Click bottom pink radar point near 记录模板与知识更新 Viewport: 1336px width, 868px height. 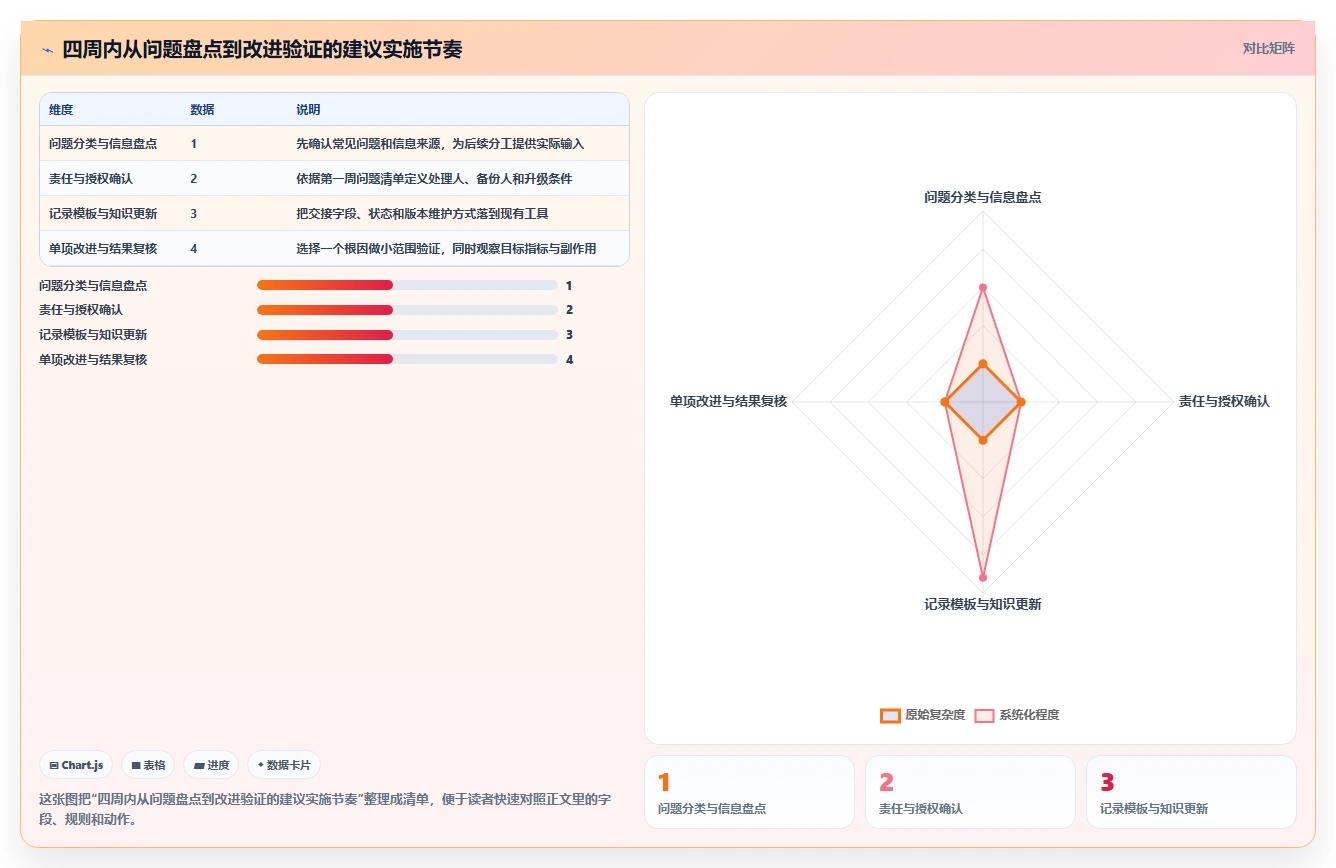983,577
